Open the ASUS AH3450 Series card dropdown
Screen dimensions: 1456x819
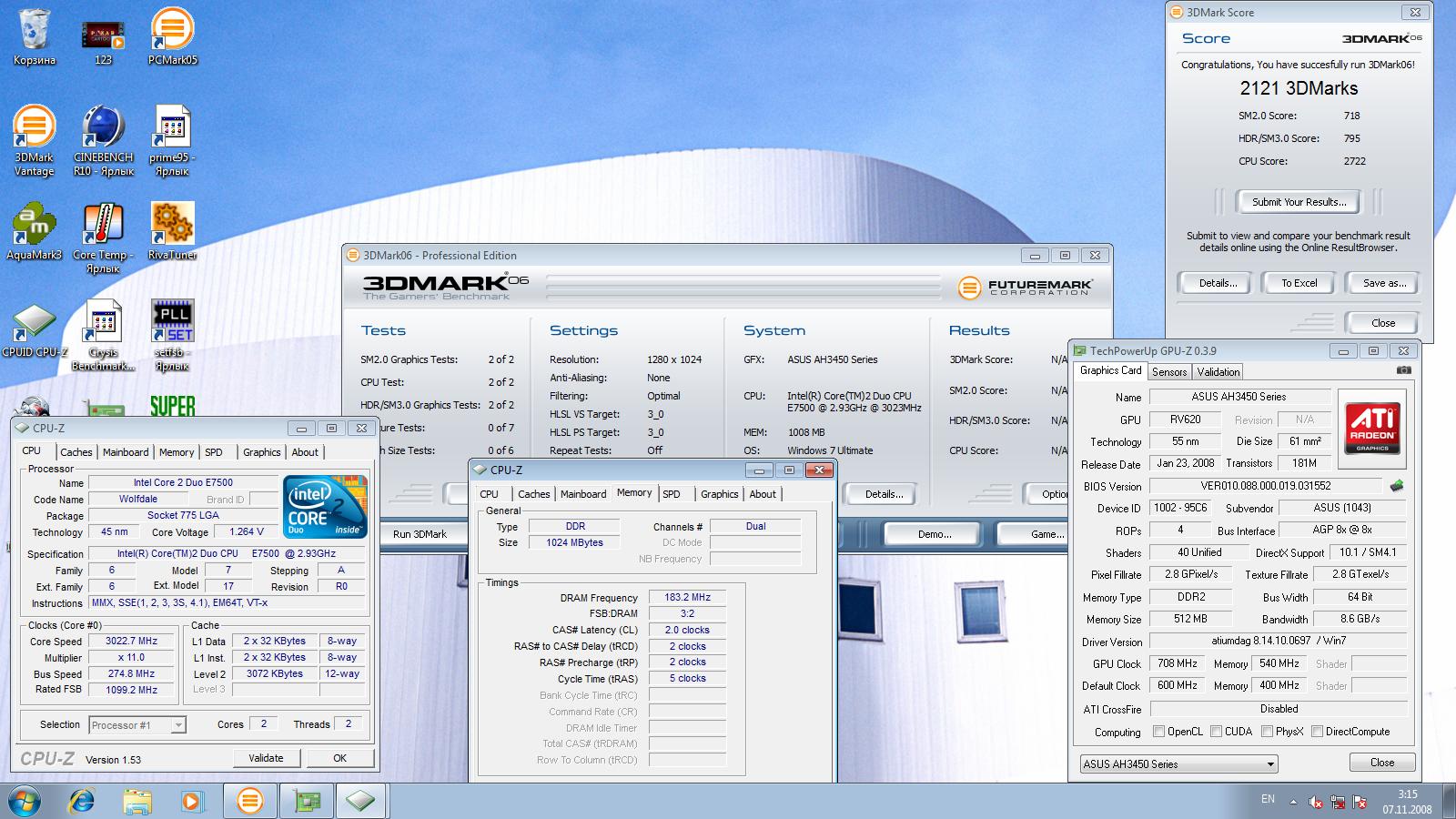(1178, 764)
